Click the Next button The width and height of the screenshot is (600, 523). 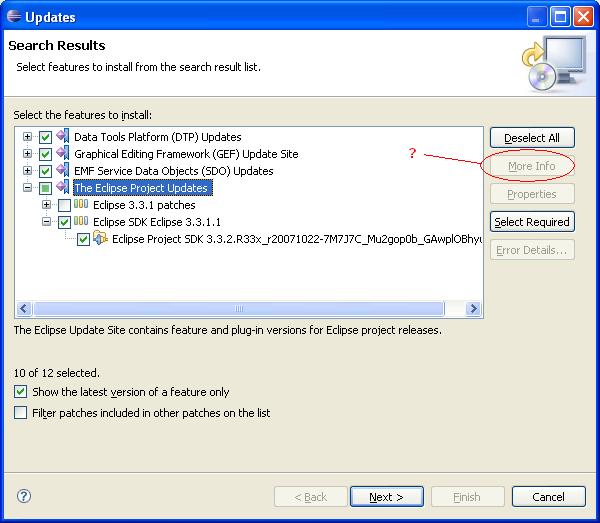tap(386, 497)
